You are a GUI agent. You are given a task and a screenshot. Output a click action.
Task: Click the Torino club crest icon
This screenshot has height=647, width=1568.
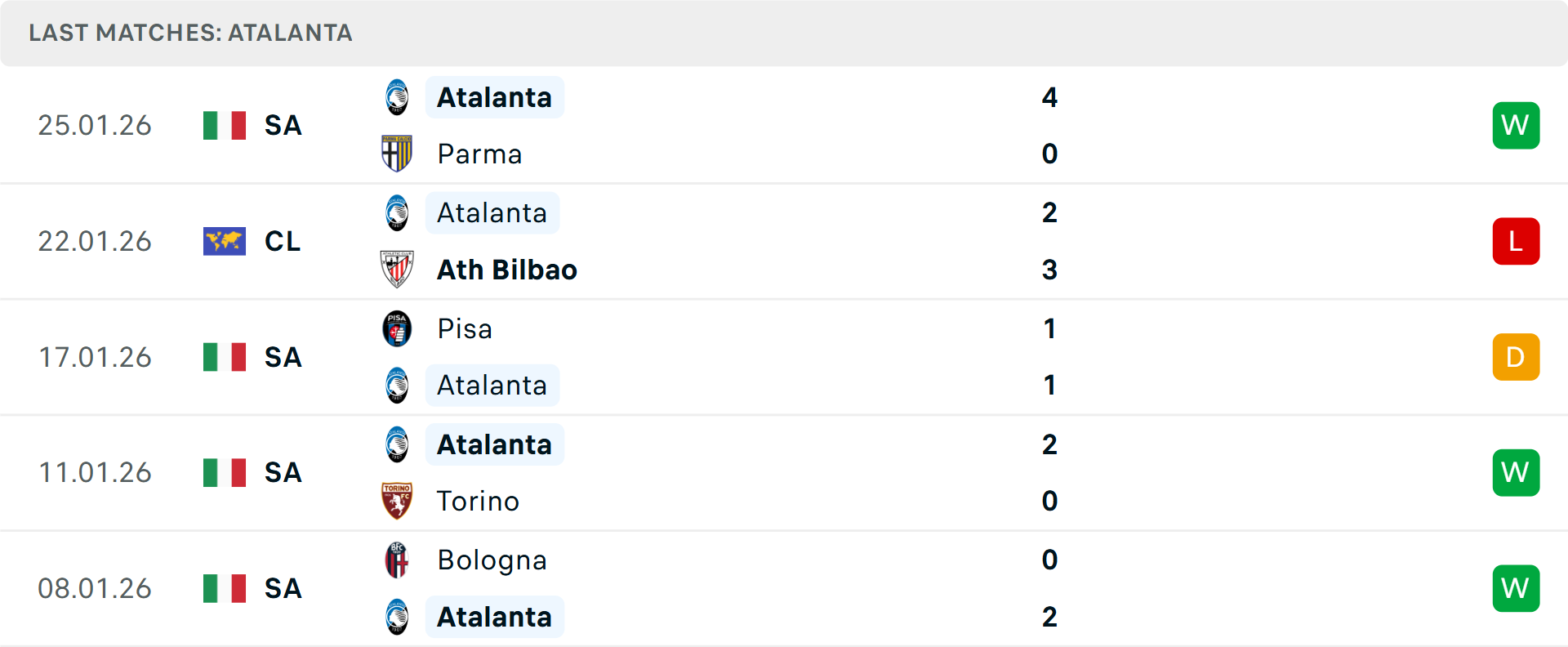[x=397, y=501]
